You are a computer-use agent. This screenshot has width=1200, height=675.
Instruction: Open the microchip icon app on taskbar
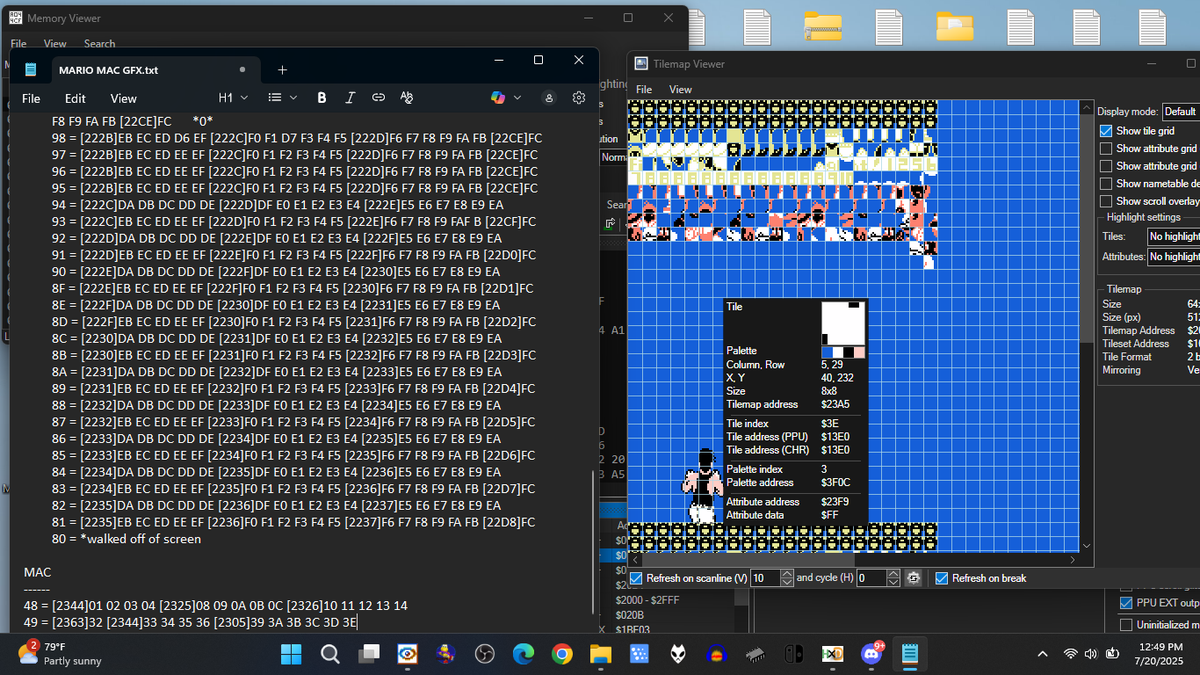[x=755, y=654]
